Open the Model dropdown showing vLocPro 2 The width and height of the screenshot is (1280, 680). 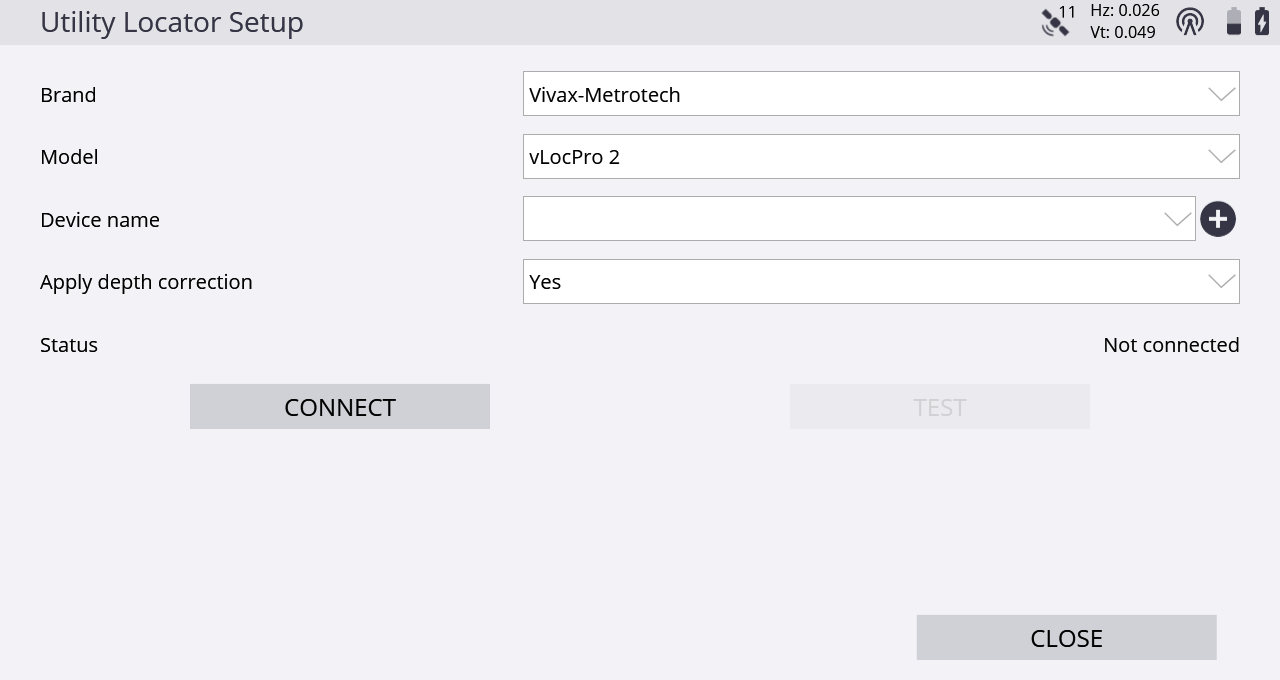click(x=881, y=157)
